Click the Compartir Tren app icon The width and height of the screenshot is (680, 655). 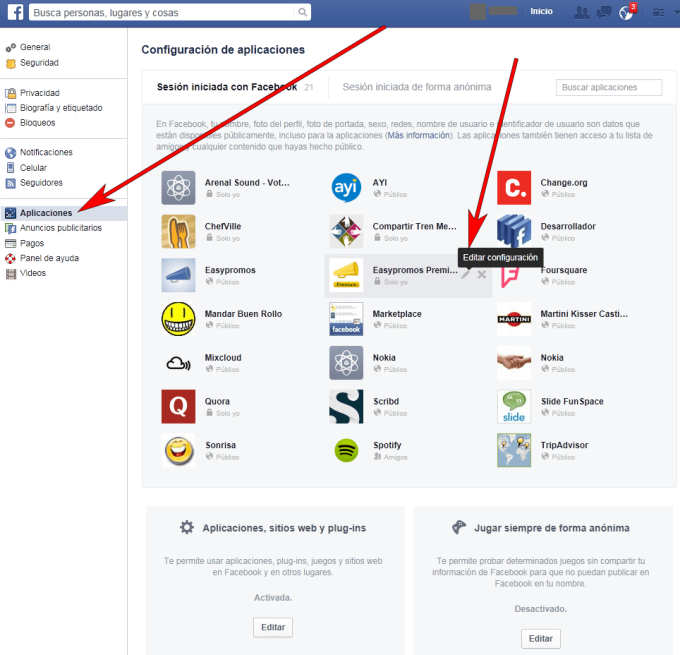(x=346, y=232)
